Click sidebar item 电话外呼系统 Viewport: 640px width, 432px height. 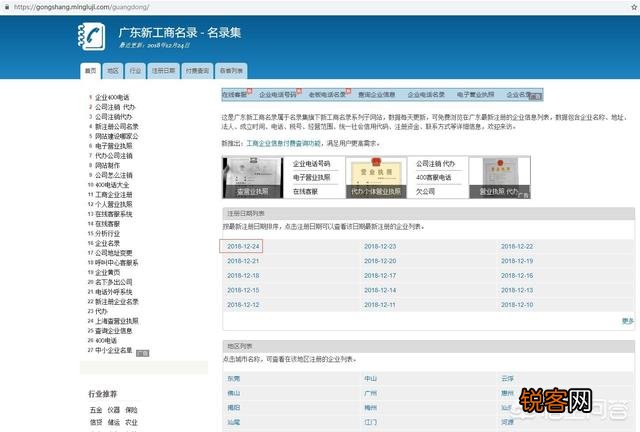[113, 292]
